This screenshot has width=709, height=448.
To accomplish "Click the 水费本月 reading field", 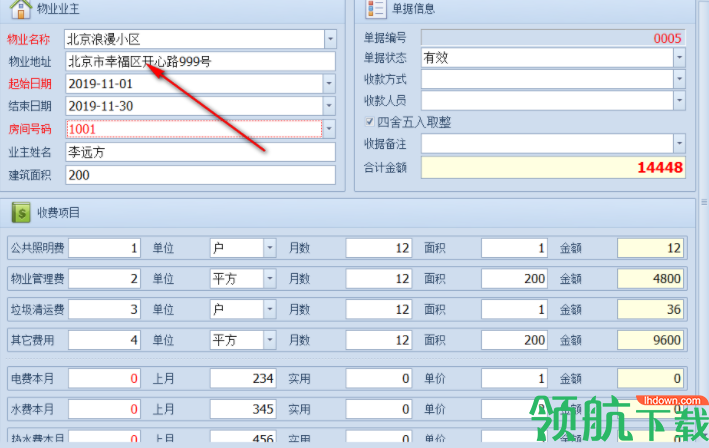I will pyautogui.click(x=104, y=409).
